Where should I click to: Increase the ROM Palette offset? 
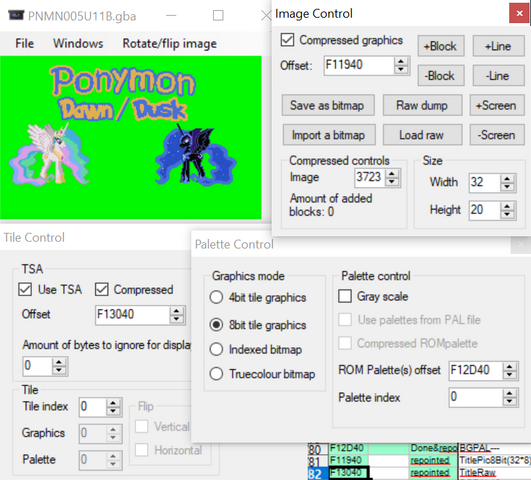pos(510,367)
